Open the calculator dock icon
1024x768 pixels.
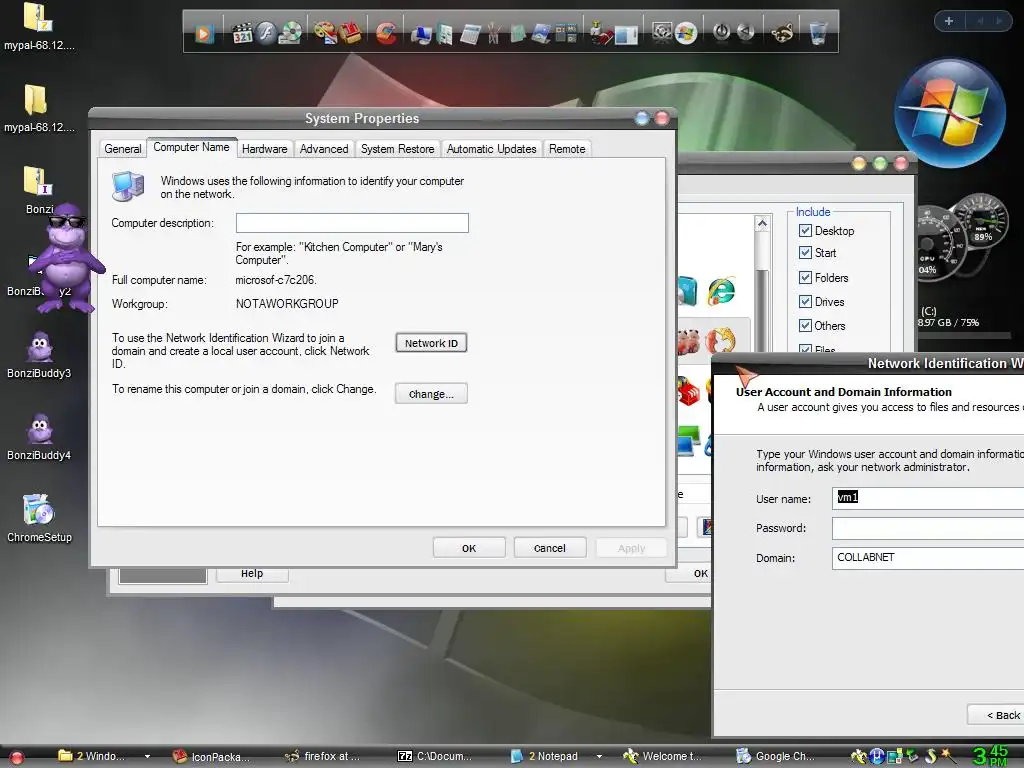coord(469,34)
